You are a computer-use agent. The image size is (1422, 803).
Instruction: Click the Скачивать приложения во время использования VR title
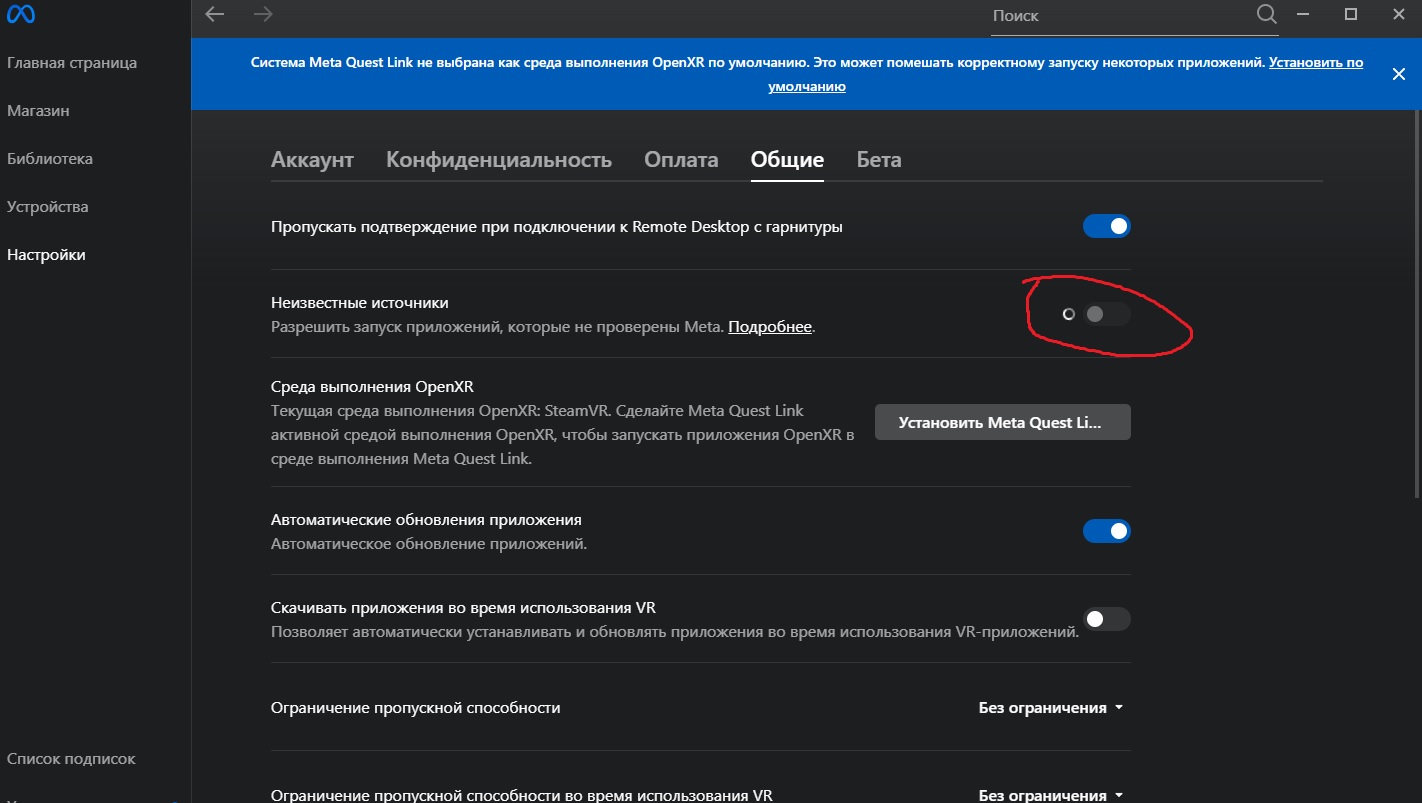tap(463, 608)
